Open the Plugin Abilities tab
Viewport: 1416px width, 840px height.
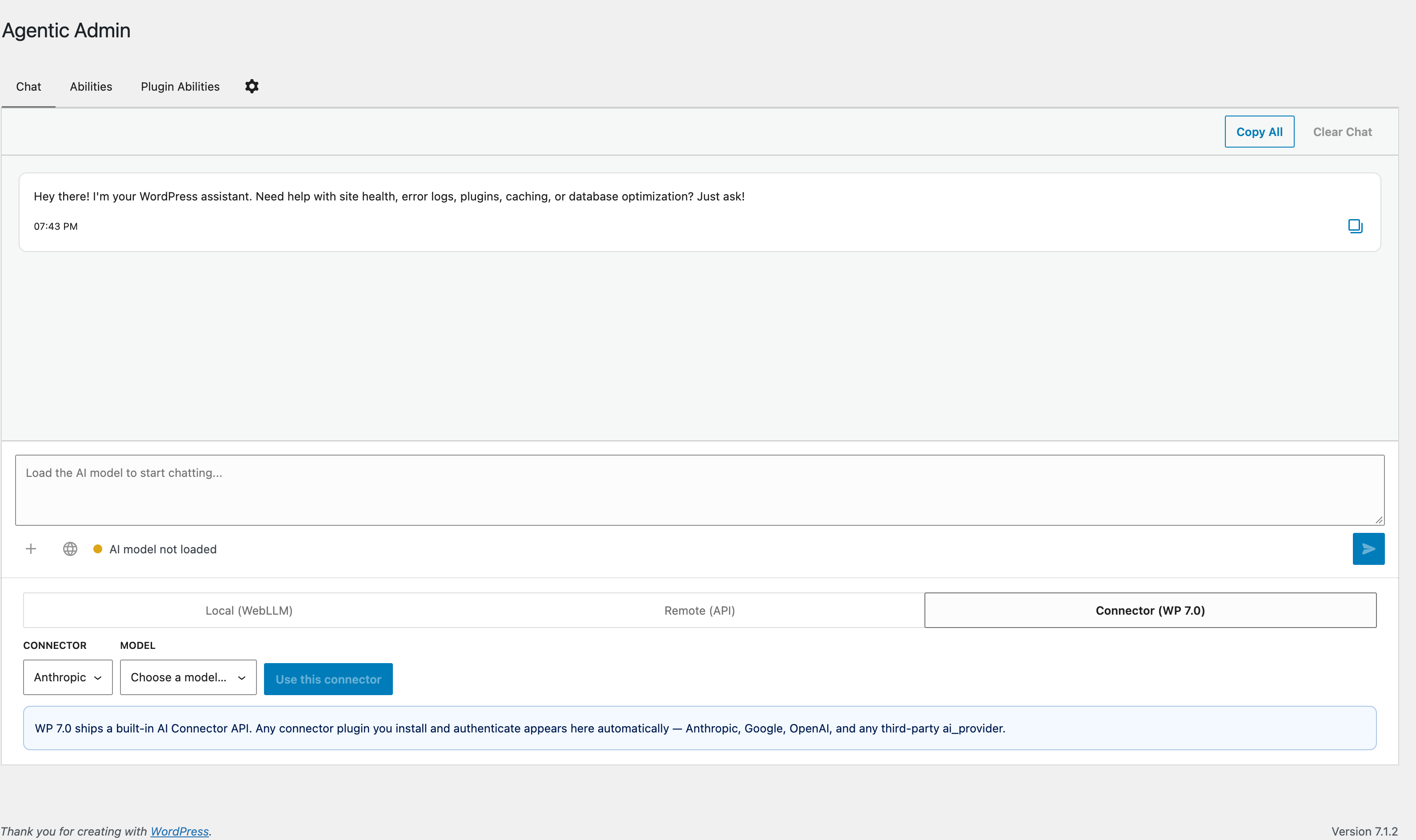pyautogui.click(x=180, y=87)
